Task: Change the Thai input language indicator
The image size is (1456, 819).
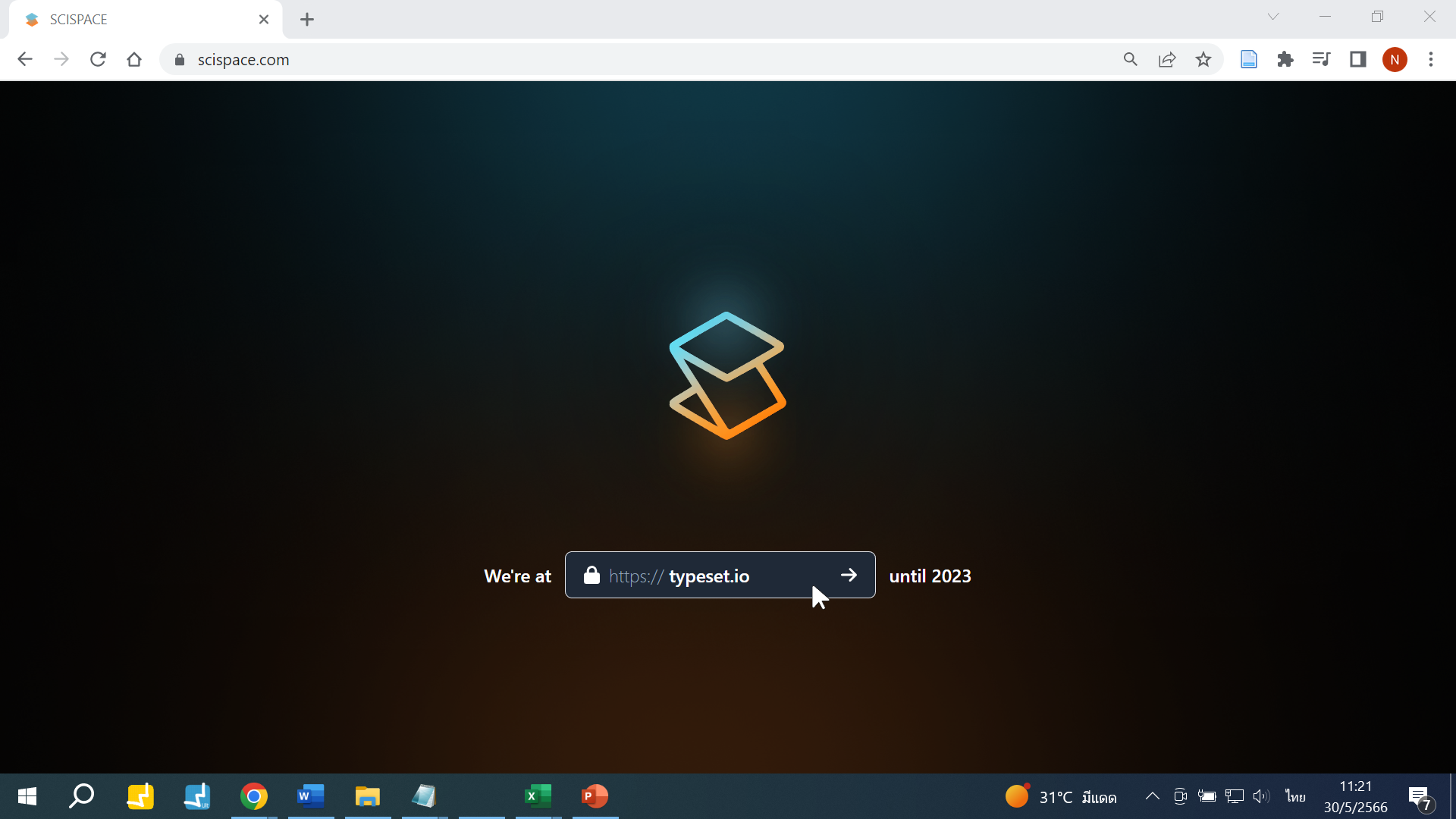Action: point(1295,796)
